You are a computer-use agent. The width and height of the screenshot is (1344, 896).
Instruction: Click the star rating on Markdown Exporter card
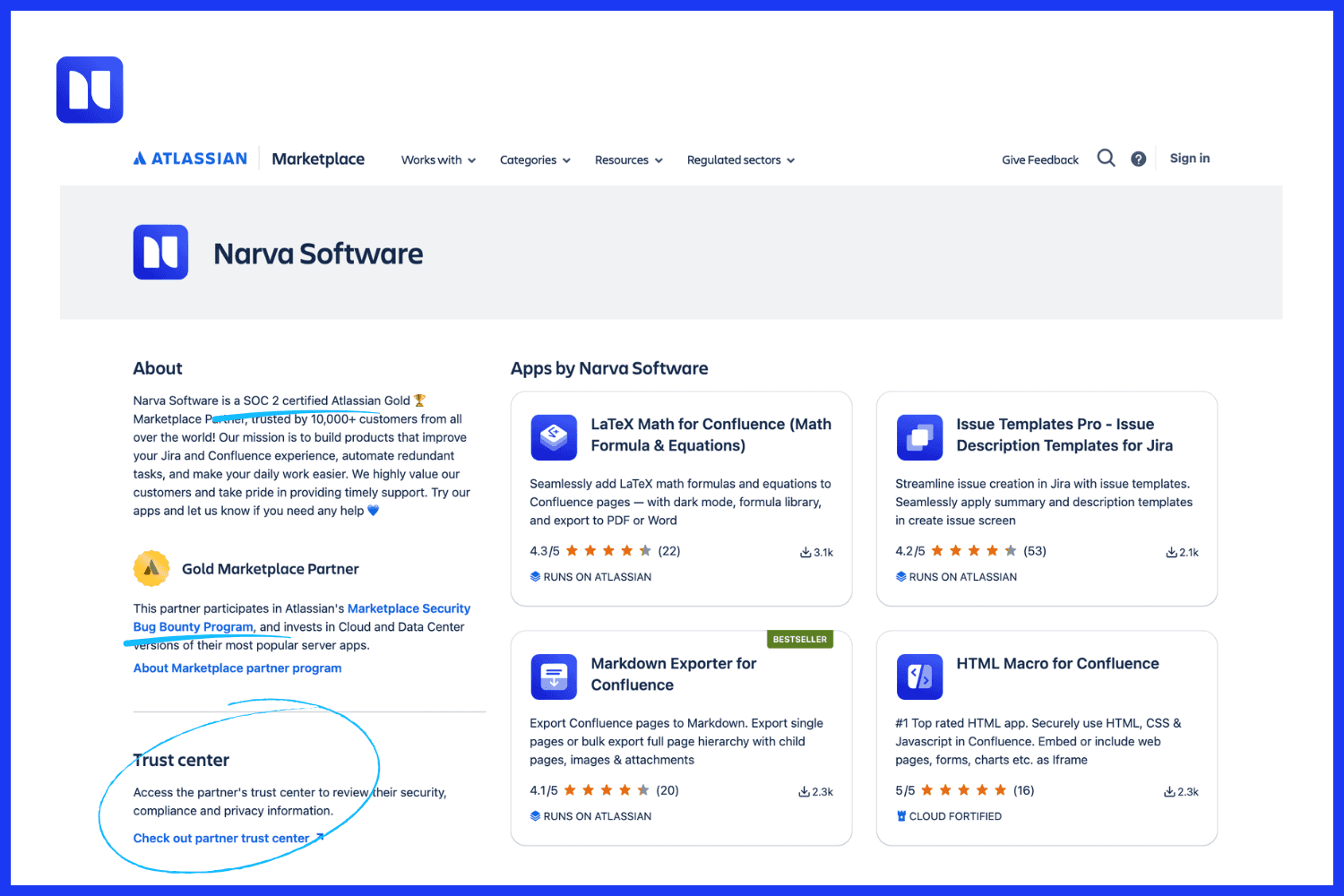click(607, 789)
